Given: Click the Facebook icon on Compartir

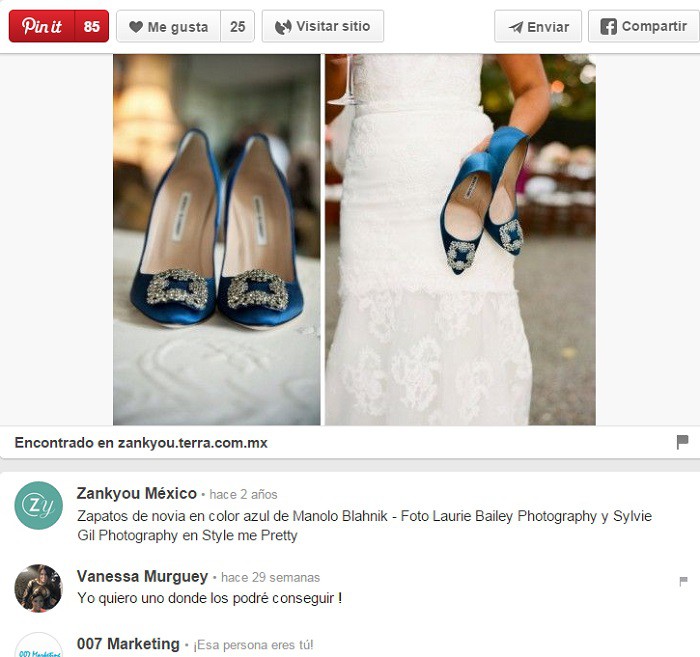Looking at the screenshot, I should click(608, 27).
